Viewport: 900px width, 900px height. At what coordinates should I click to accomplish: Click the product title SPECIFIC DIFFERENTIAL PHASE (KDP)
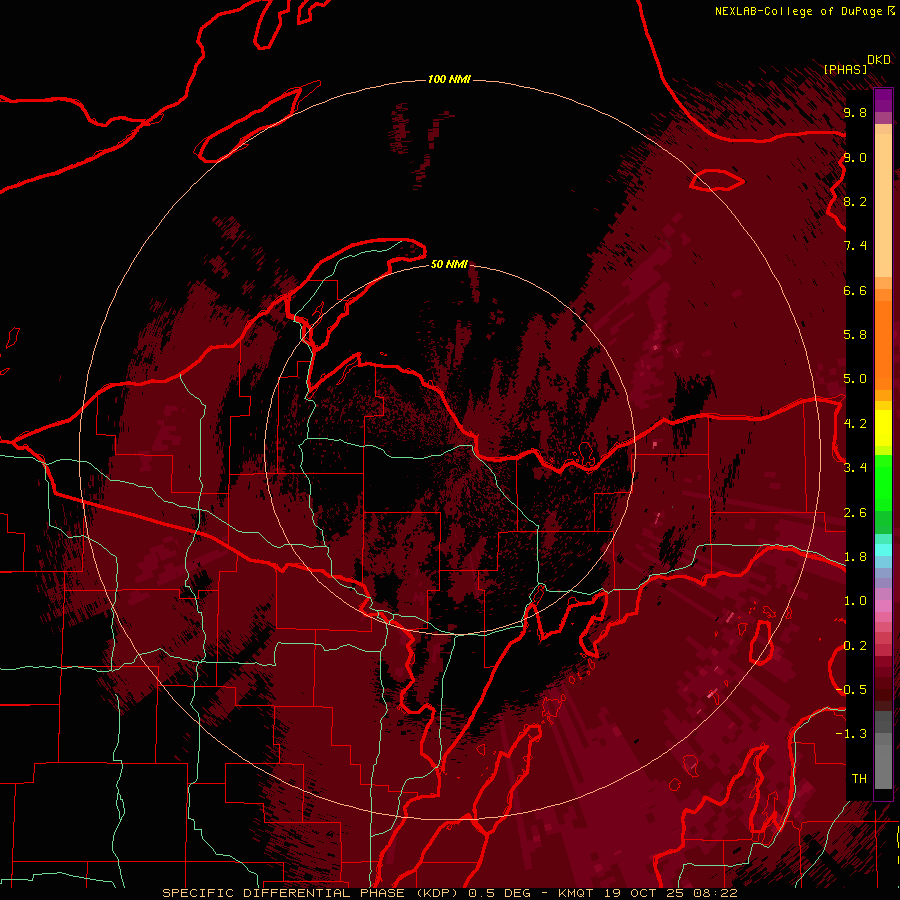coord(311,893)
